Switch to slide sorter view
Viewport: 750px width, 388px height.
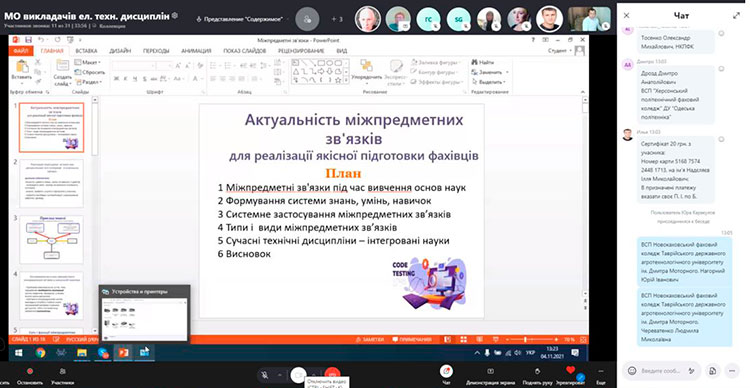pos(463,340)
